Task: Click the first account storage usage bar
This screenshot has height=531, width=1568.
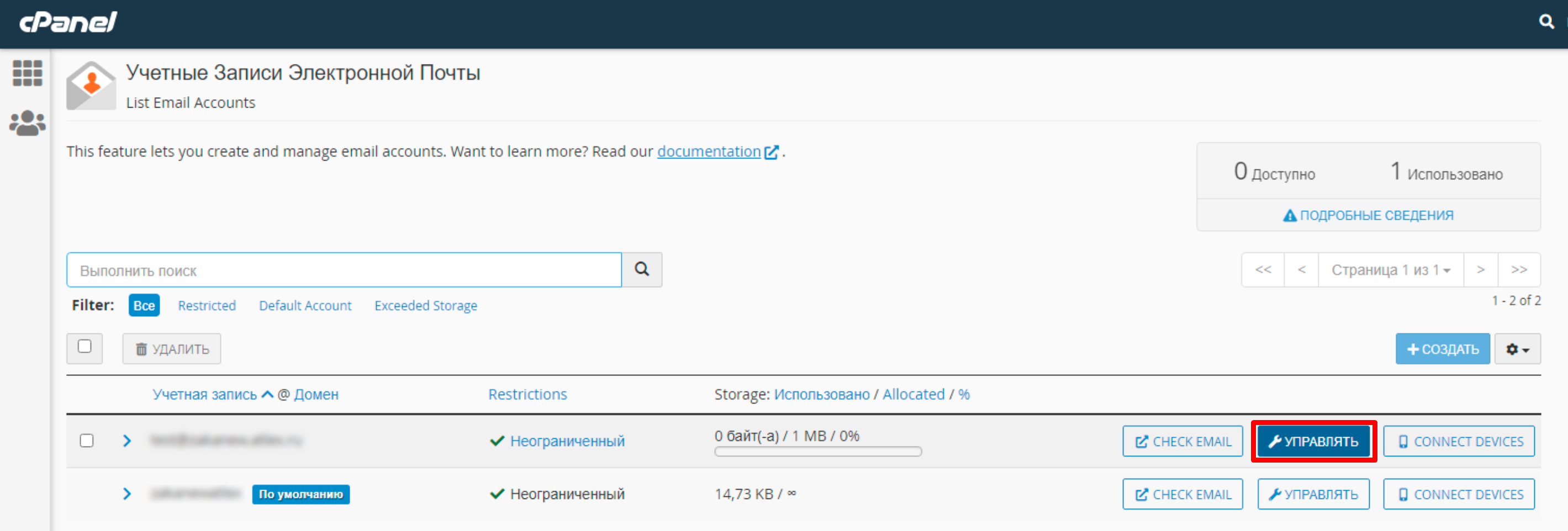Action: (x=818, y=452)
